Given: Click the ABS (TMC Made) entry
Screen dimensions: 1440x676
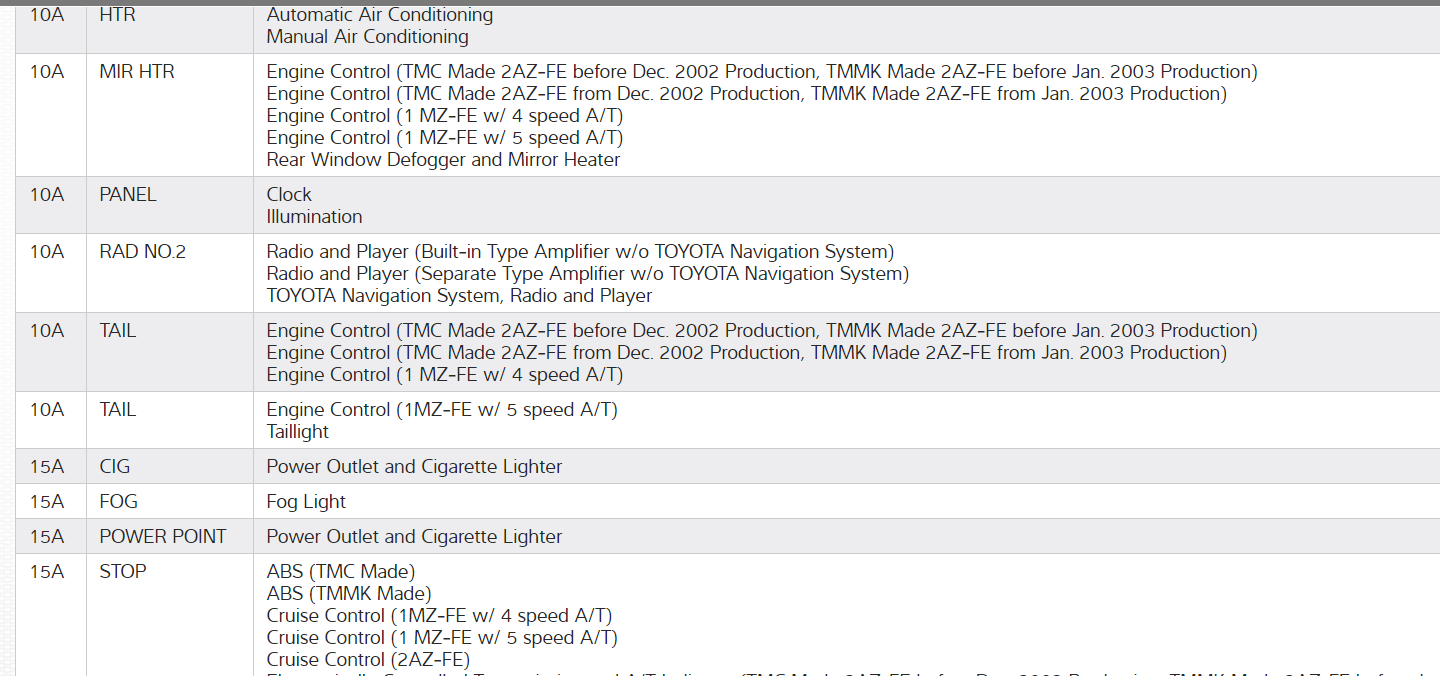Looking at the screenshot, I should [340, 572].
